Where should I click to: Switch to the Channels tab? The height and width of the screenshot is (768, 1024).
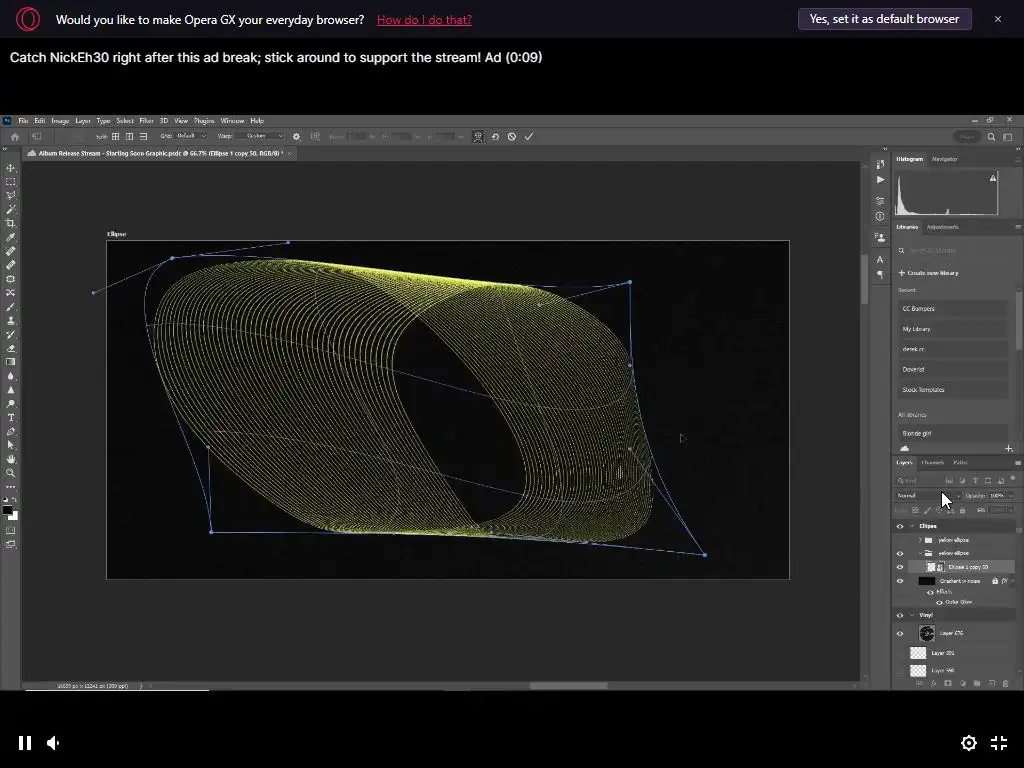pos(933,462)
